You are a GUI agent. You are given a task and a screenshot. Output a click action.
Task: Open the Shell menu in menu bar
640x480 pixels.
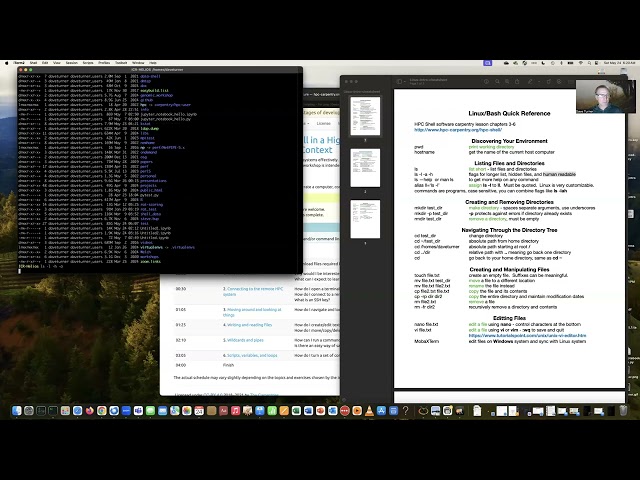[x=33, y=63]
